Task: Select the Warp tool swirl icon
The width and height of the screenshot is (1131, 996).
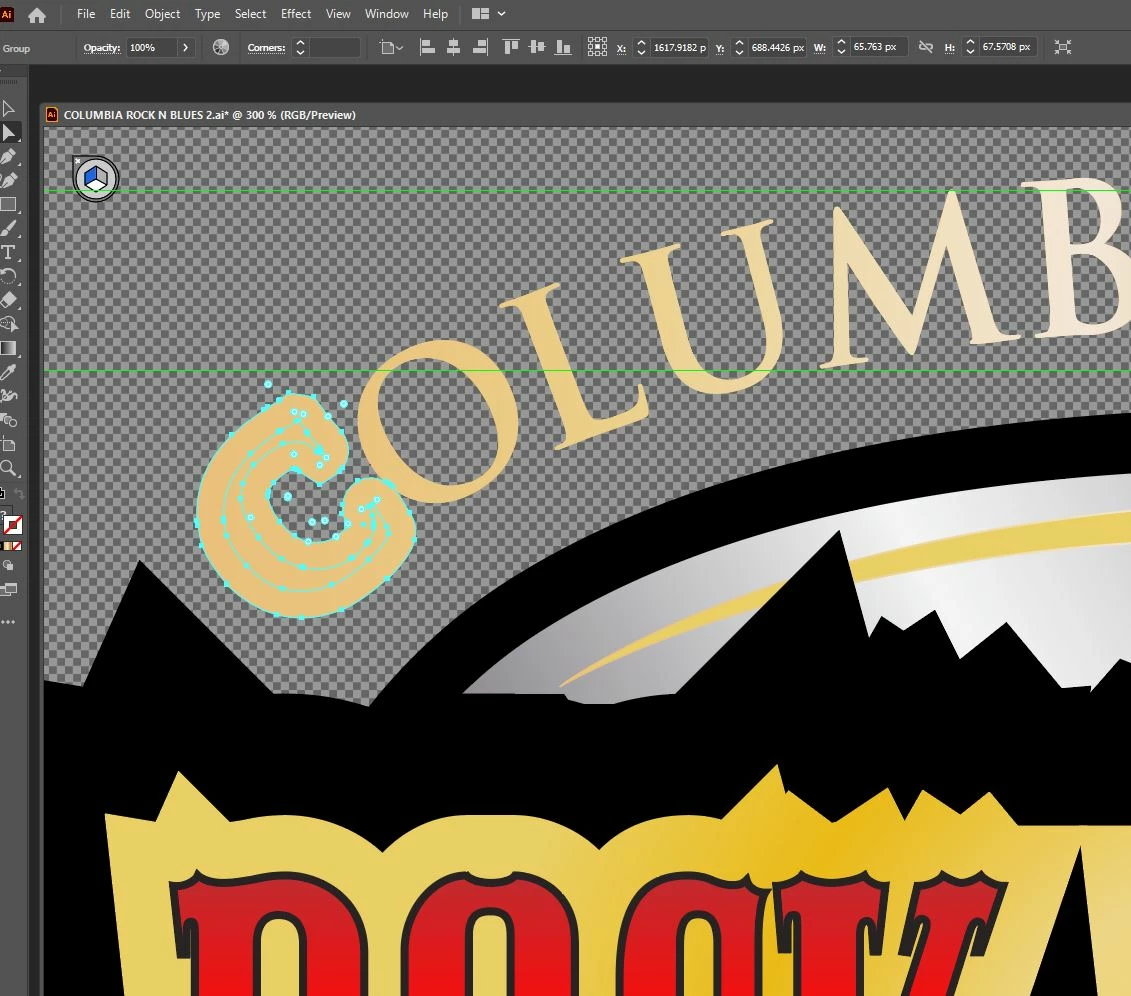Action: (x=9, y=396)
